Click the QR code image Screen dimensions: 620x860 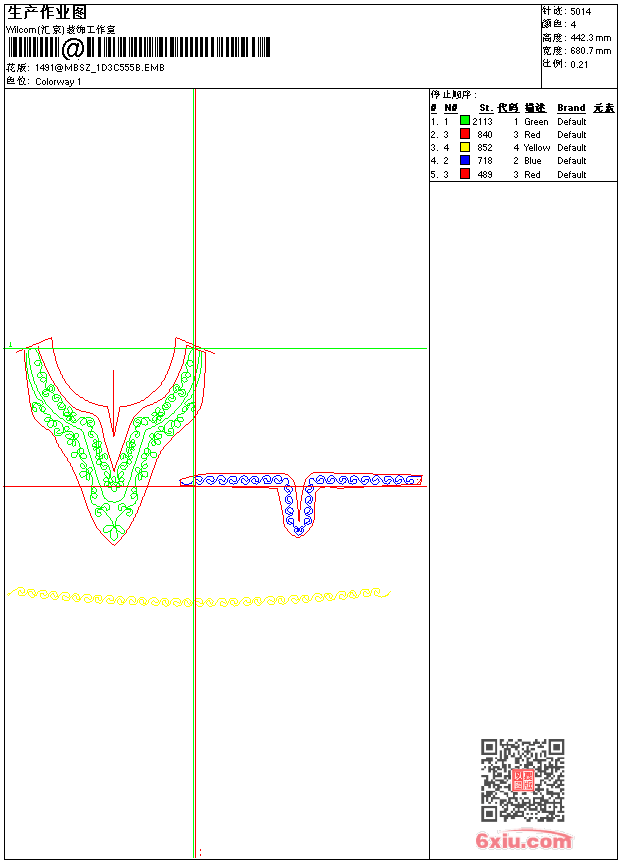click(522, 779)
